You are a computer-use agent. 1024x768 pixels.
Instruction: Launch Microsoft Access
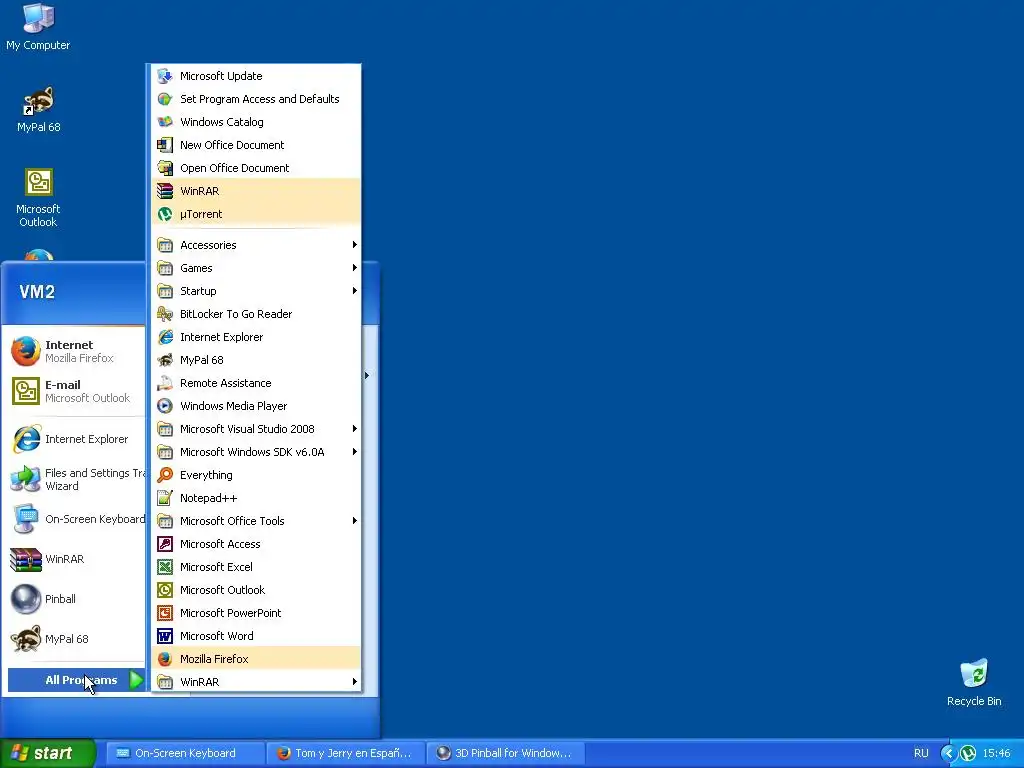256,544
